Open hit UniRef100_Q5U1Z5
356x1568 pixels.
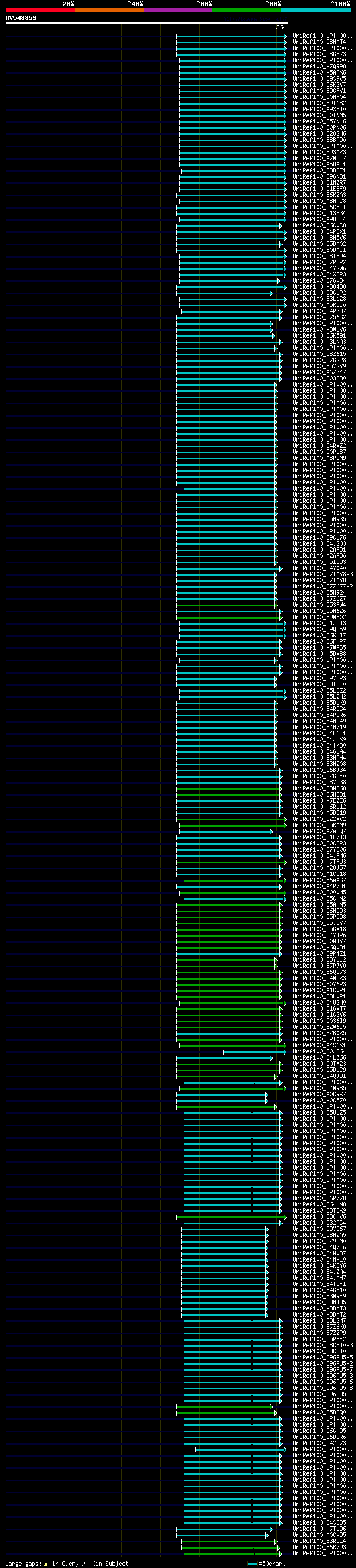coord(319,1112)
